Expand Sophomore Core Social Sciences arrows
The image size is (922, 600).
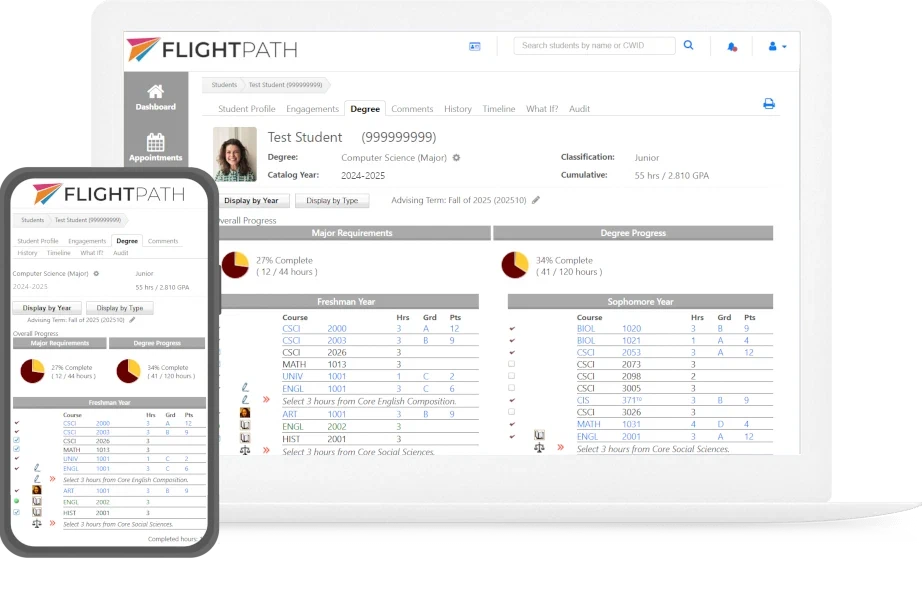point(560,448)
